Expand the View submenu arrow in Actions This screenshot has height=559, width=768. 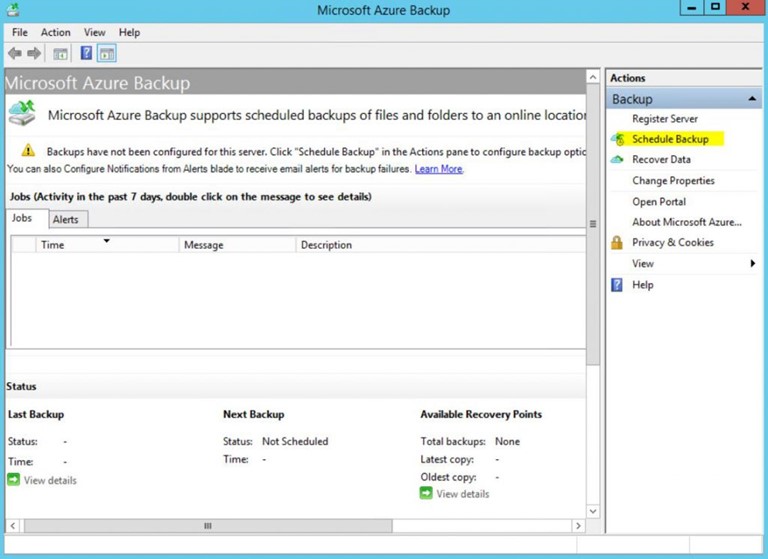pyautogui.click(x=753, y=264)
